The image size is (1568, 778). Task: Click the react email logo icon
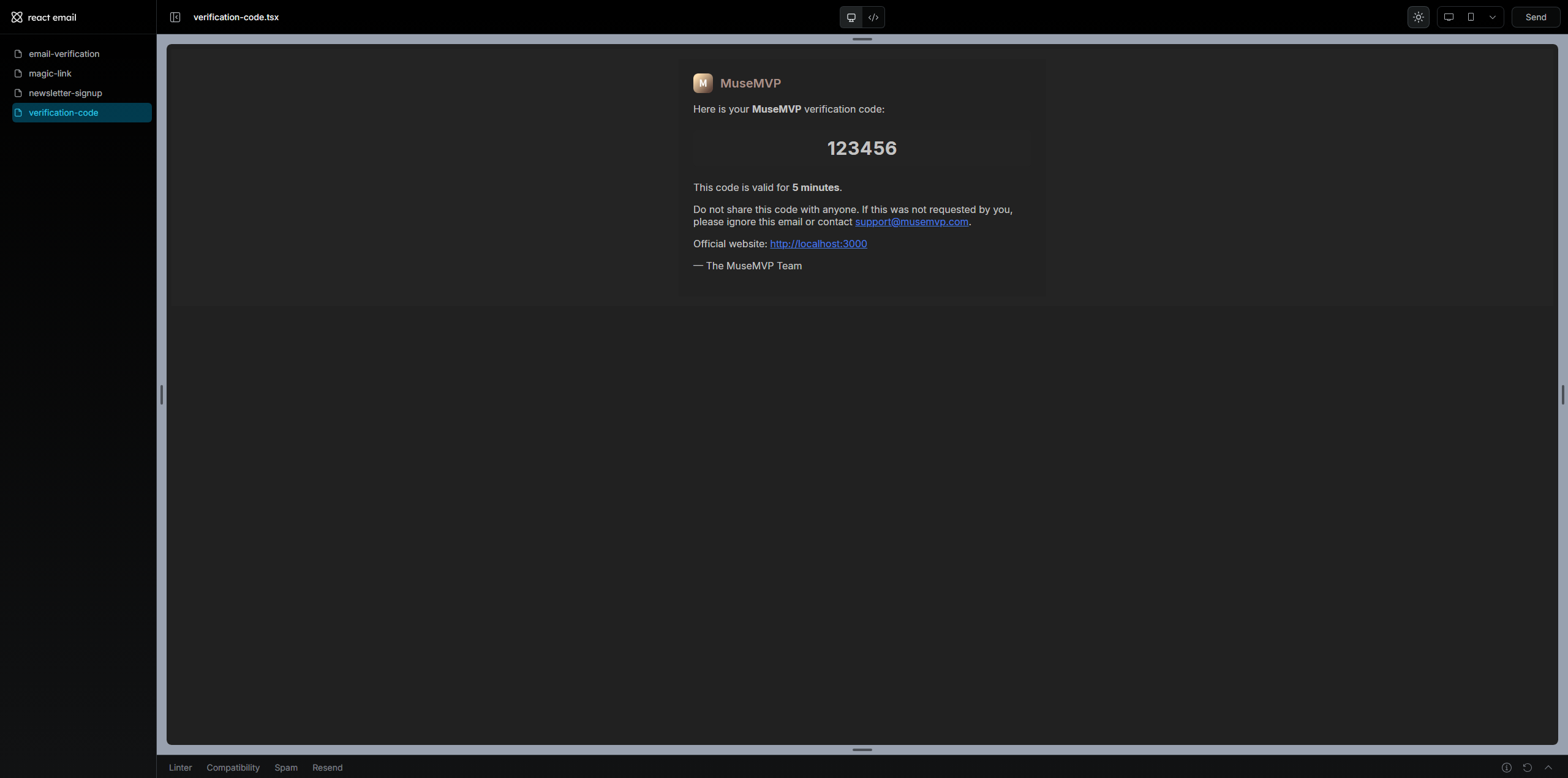17,17
